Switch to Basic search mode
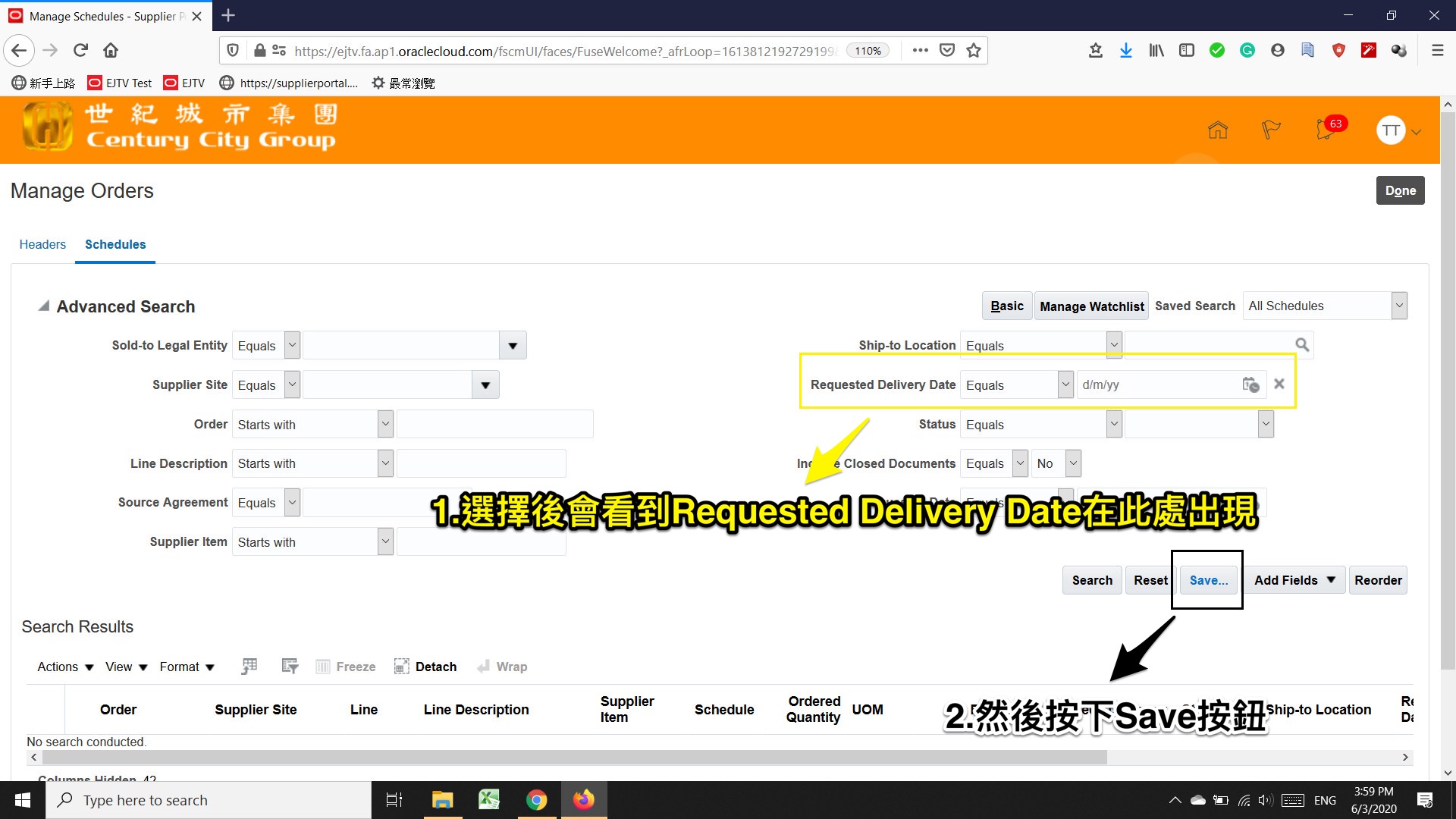This screenshot has width=1456, height=819. pyautogui.click(x=1007, y=306)
